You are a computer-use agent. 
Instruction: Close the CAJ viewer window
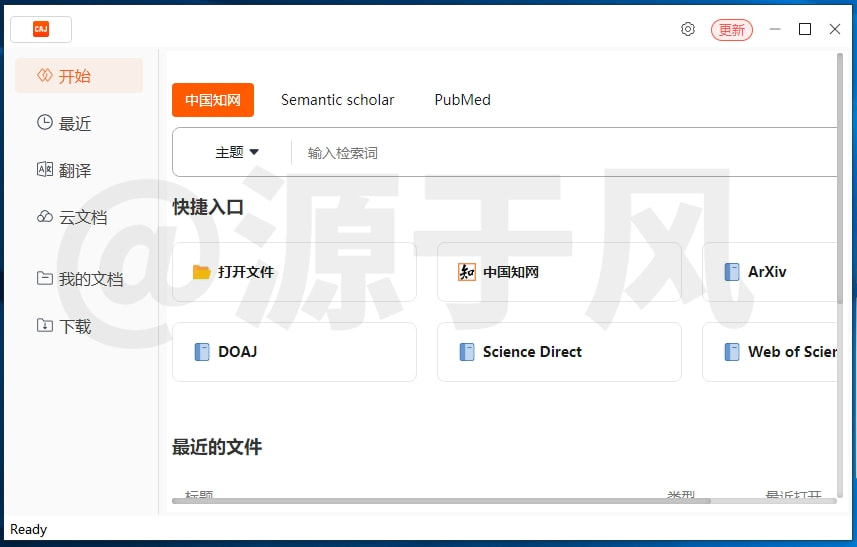pos(835,29)
